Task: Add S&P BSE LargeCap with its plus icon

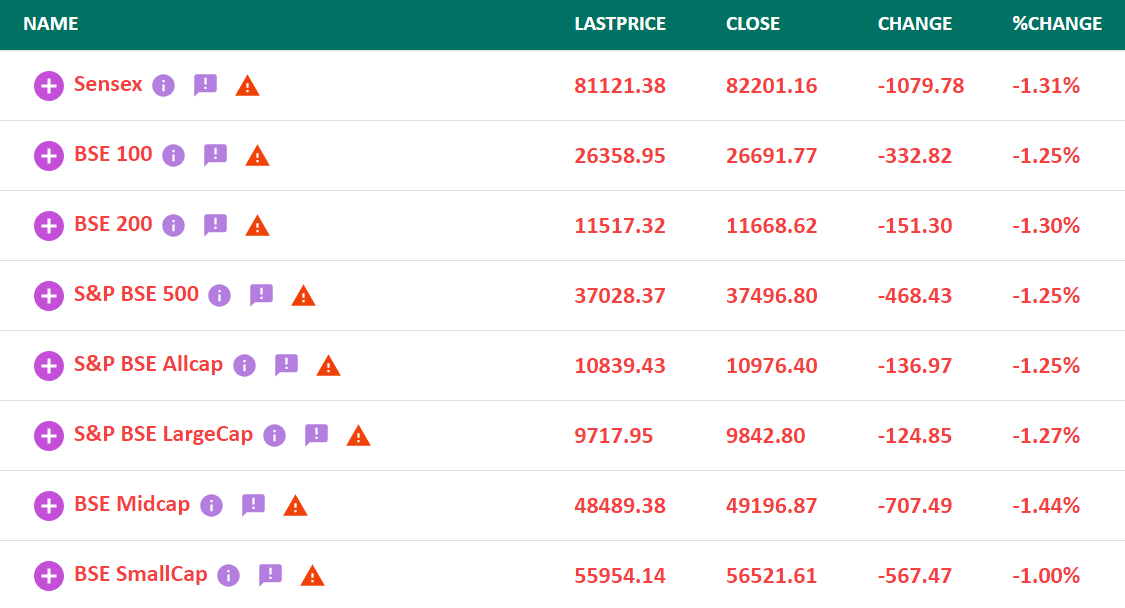Action: pyautogui.click(x=49, y=436)
